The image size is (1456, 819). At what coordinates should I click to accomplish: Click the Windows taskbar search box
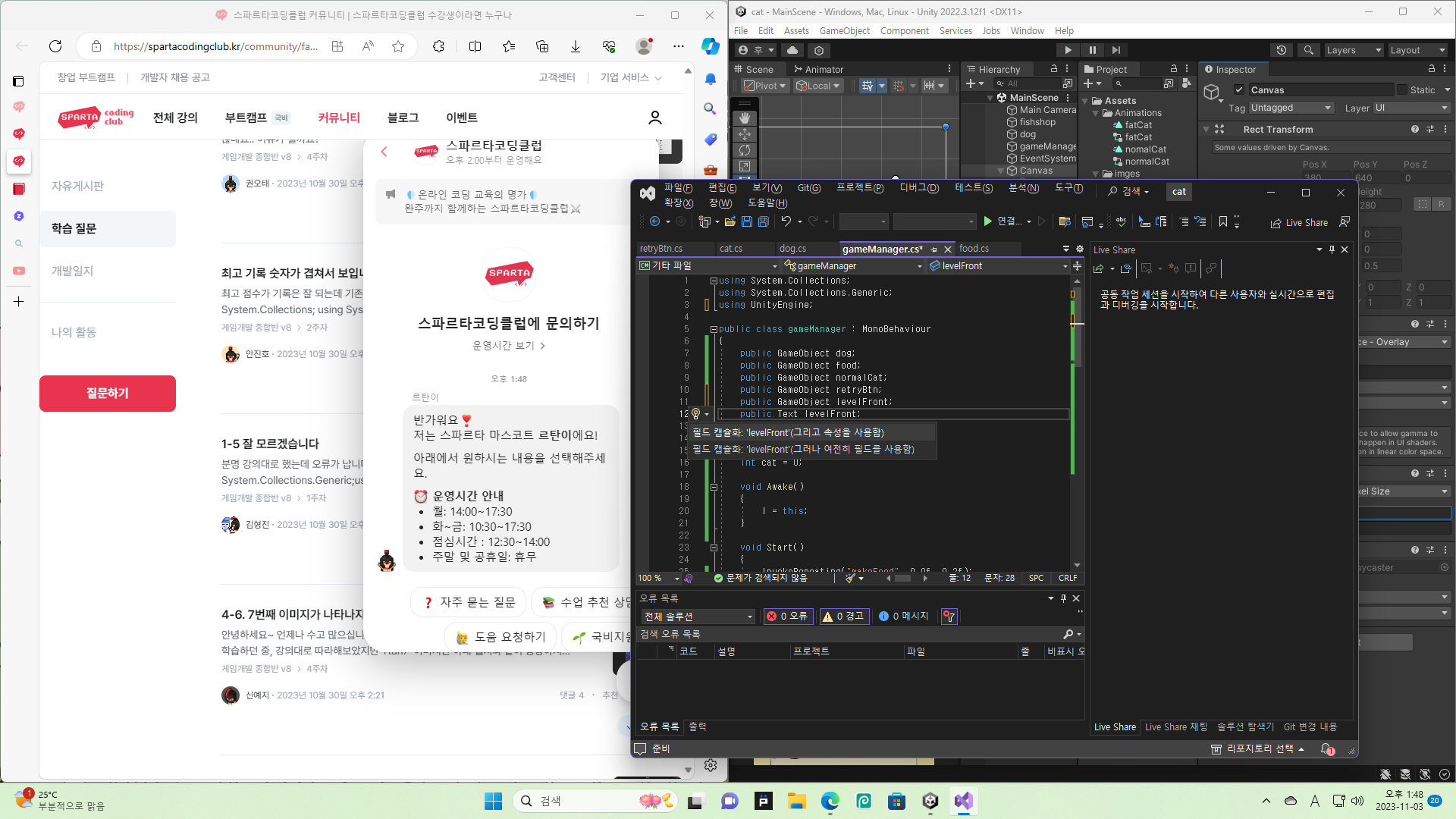(594, 801)
